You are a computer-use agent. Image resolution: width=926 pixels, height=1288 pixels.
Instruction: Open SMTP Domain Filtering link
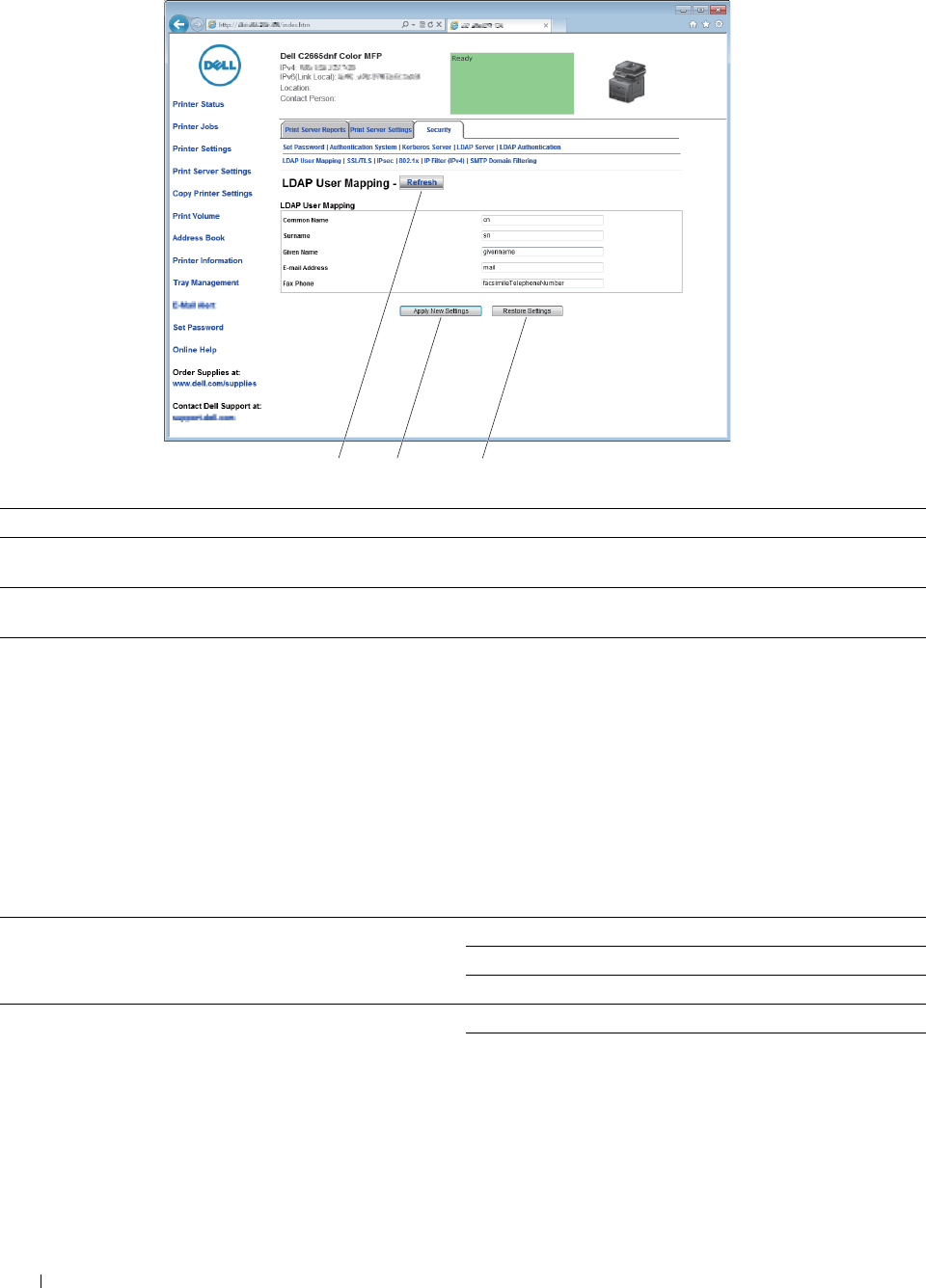[x=504, y=161]
